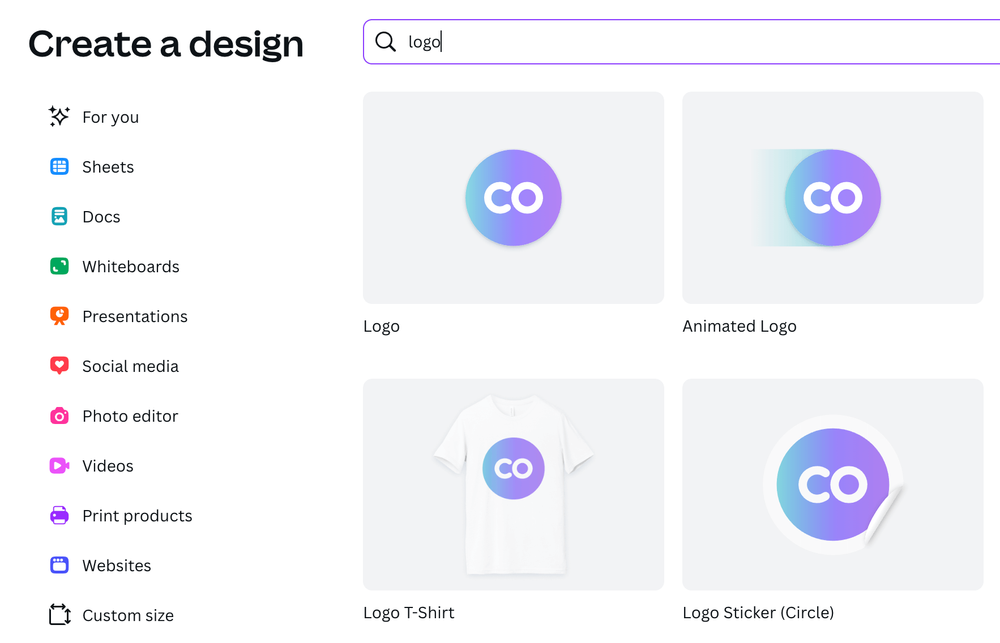
Task: Click the search magnifier icon
Action: 385,41
